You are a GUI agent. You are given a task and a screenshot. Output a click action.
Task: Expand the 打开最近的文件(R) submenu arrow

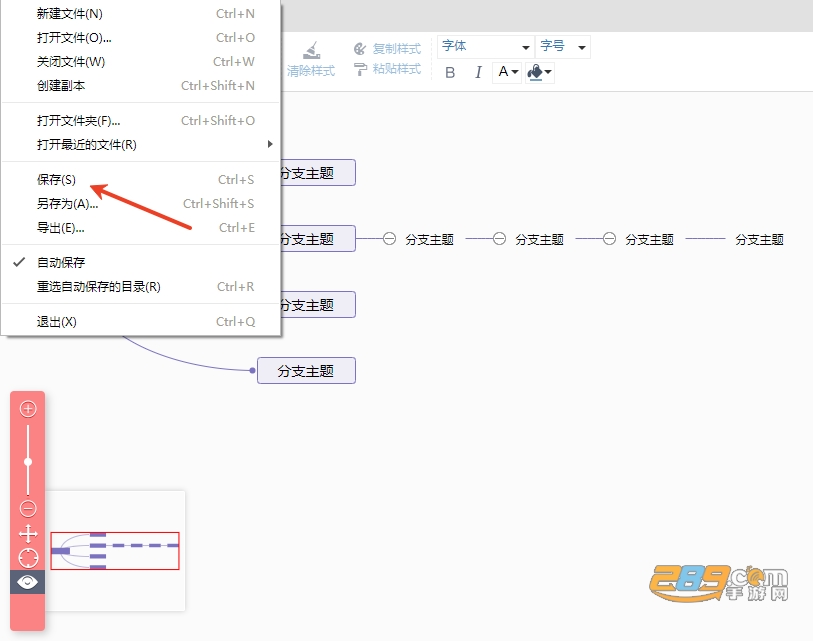coord(270,144)
